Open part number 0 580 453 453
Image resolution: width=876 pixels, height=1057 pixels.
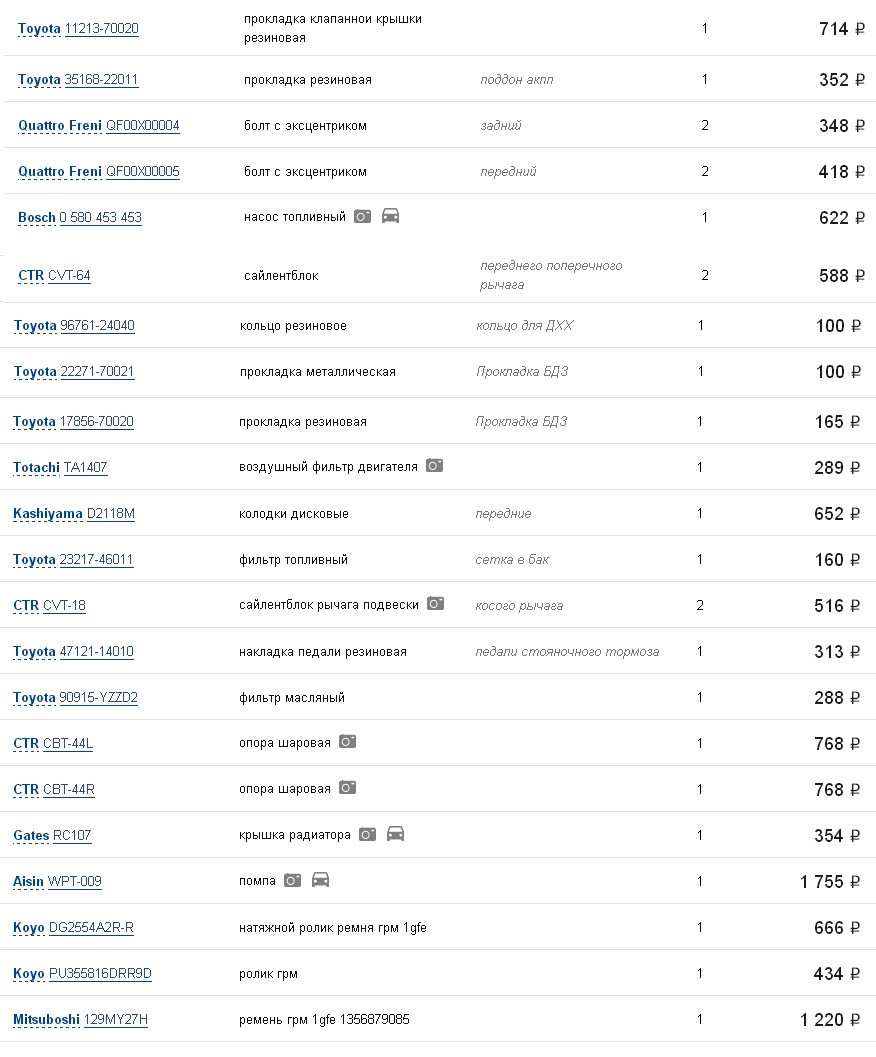point(100,218)
